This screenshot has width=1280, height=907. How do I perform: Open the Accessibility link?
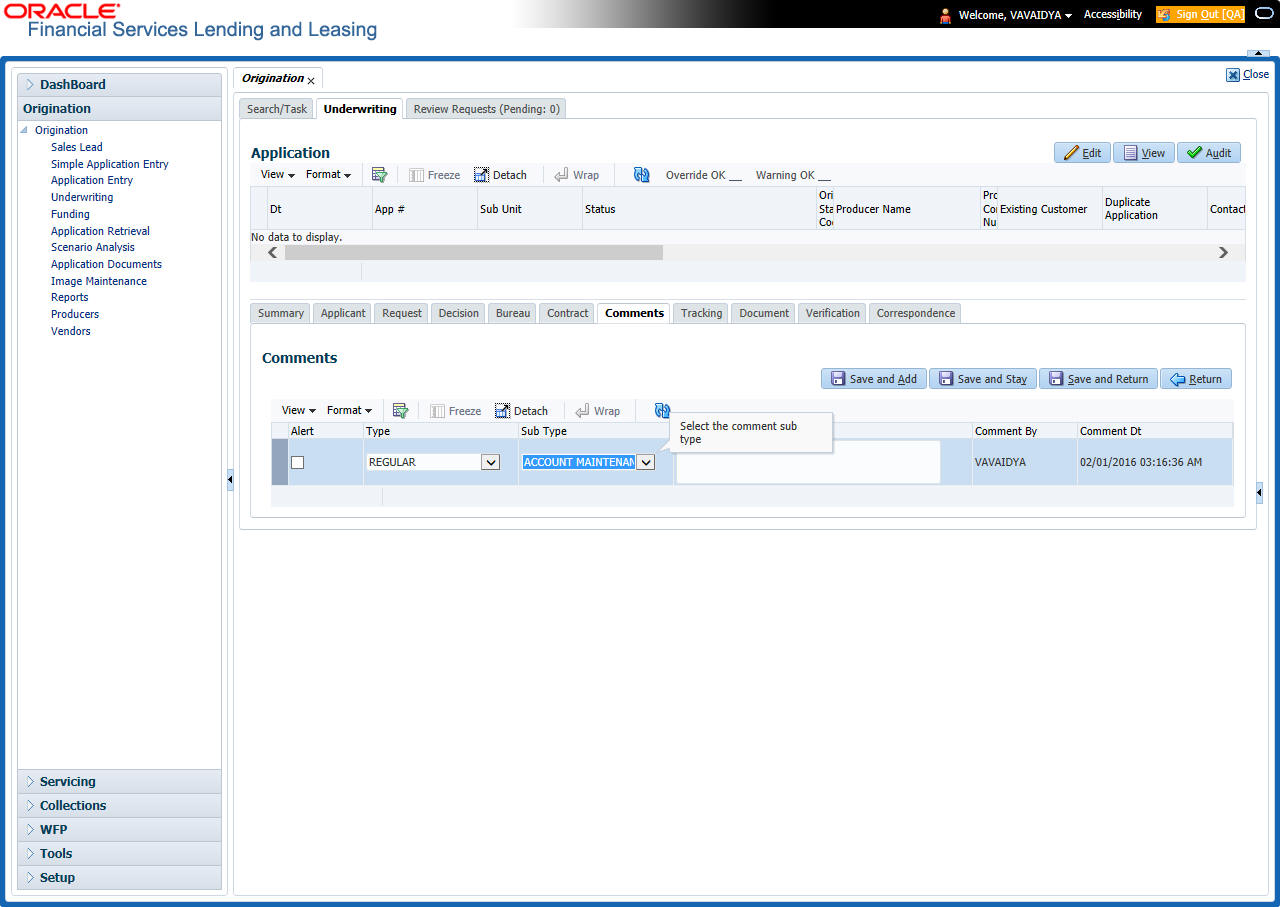tap(1113, 15)
